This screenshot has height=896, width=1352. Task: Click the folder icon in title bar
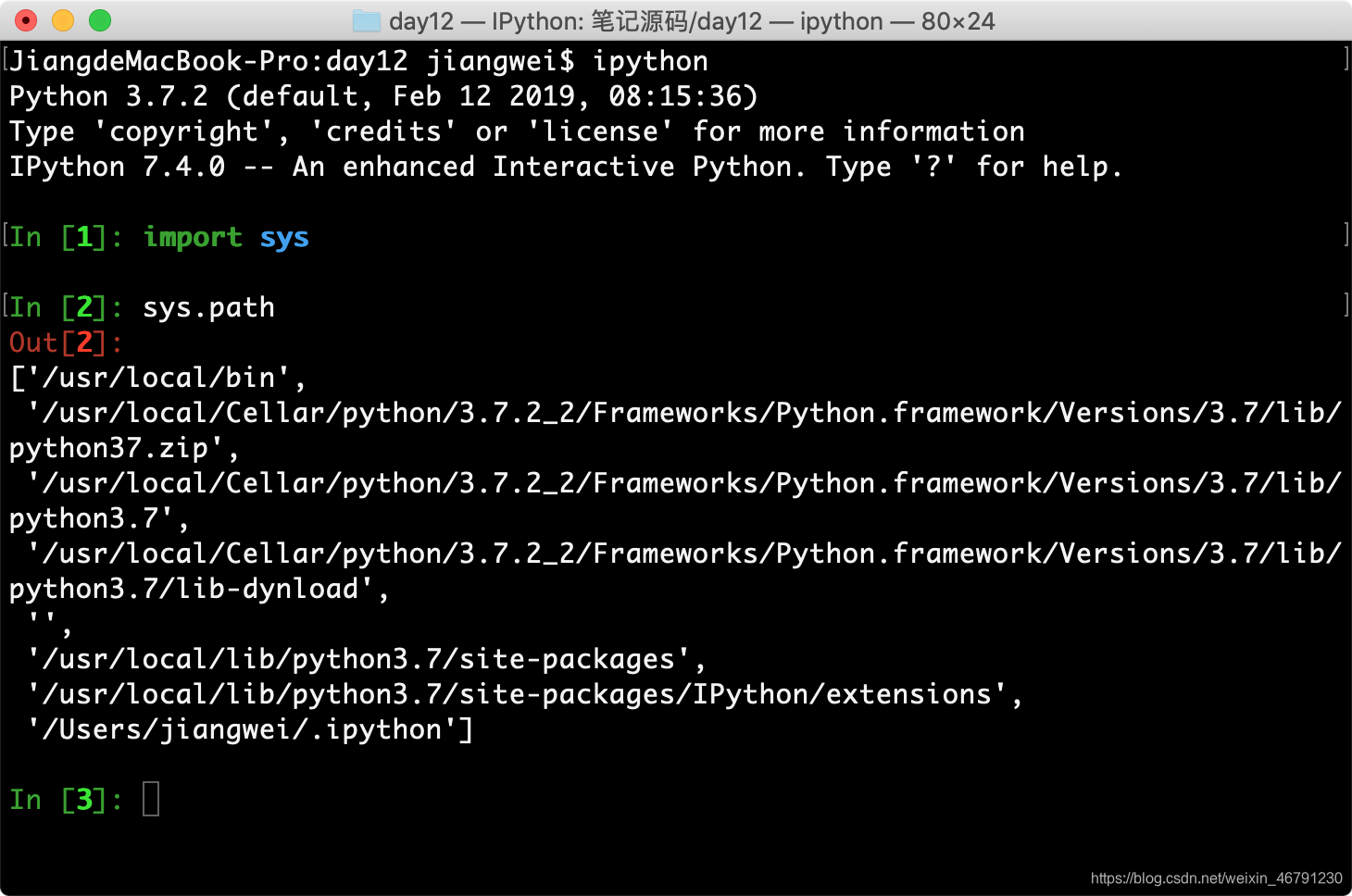click(x=367, y=21)
